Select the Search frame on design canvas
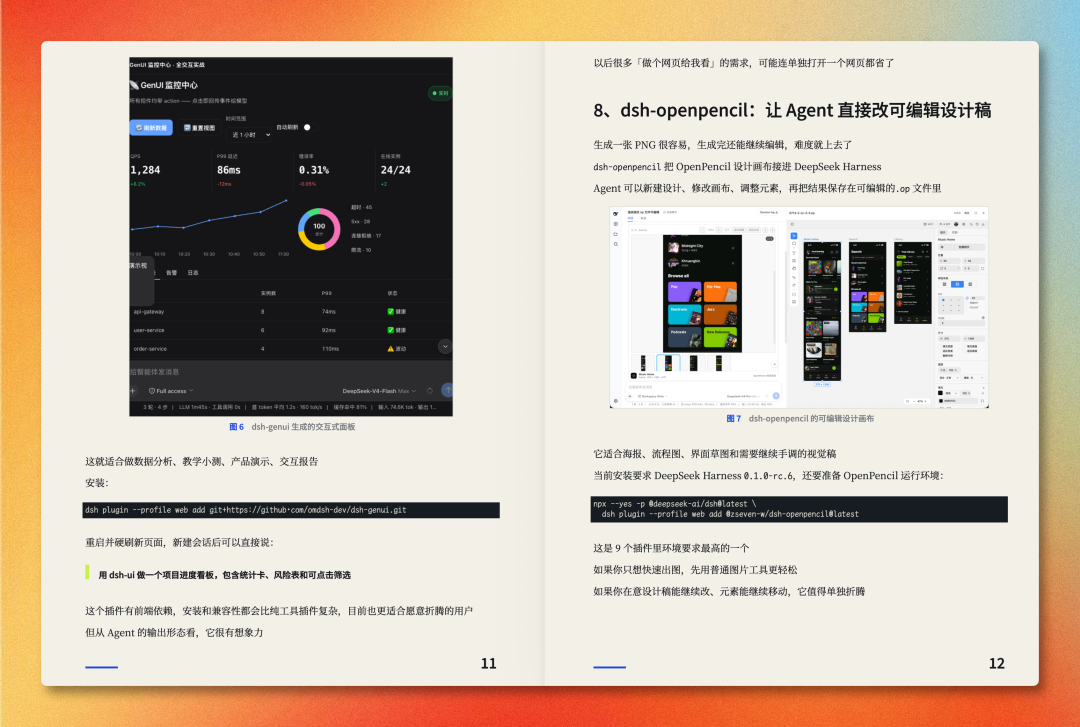This screenshot has width=1080, height=727. (868, 287)
